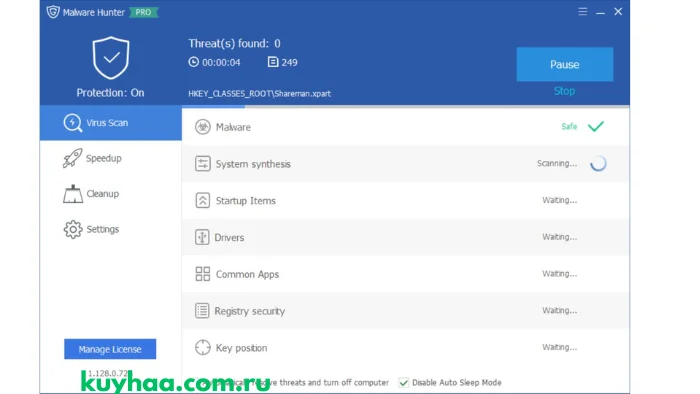
Task: Select the Startup Items row label
Action: 246,201
